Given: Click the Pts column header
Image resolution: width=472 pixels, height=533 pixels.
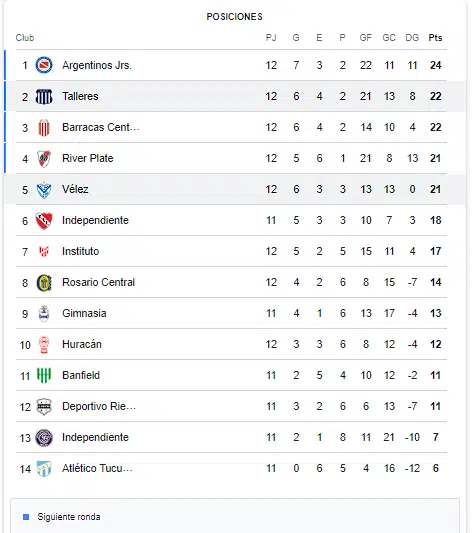Looking at the screenshot, I should point(435,37).
